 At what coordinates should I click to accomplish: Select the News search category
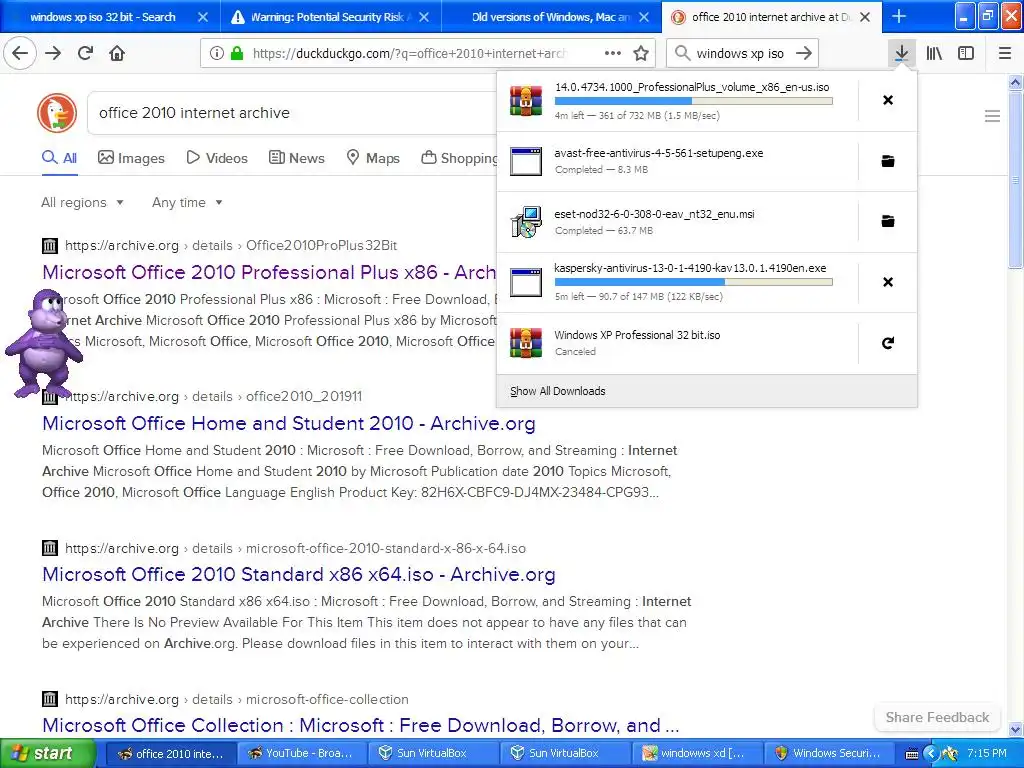[x=296, y=158]
